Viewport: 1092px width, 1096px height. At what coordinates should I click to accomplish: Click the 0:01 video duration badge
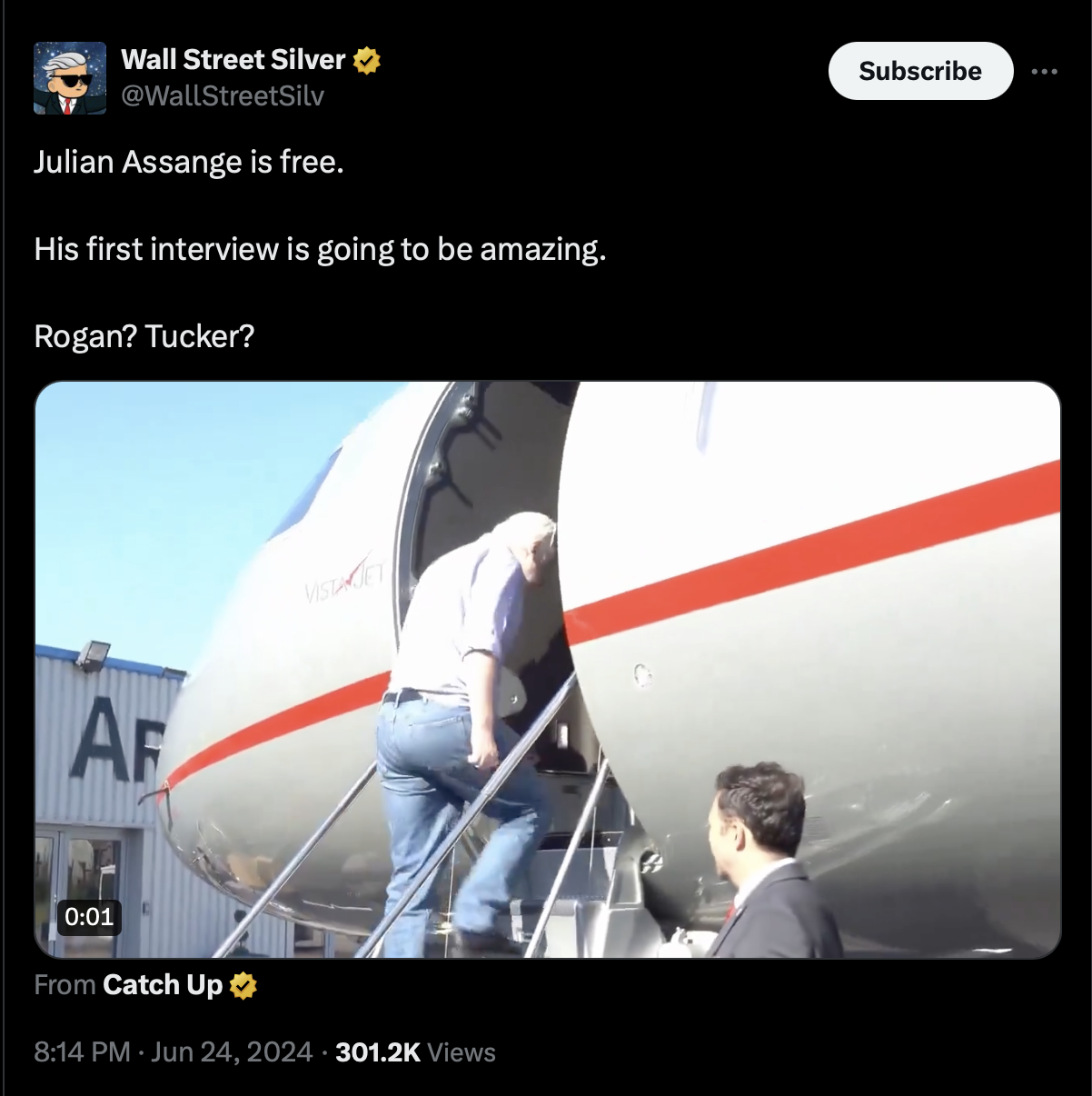89,916
